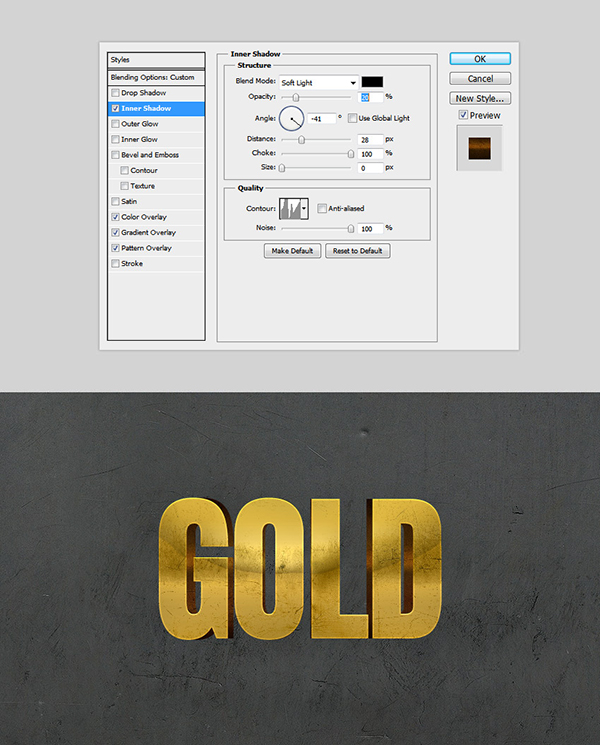600x745 pixels.
Task: Uncheck the Color Overlay checkbox
Action: point(116,217)
